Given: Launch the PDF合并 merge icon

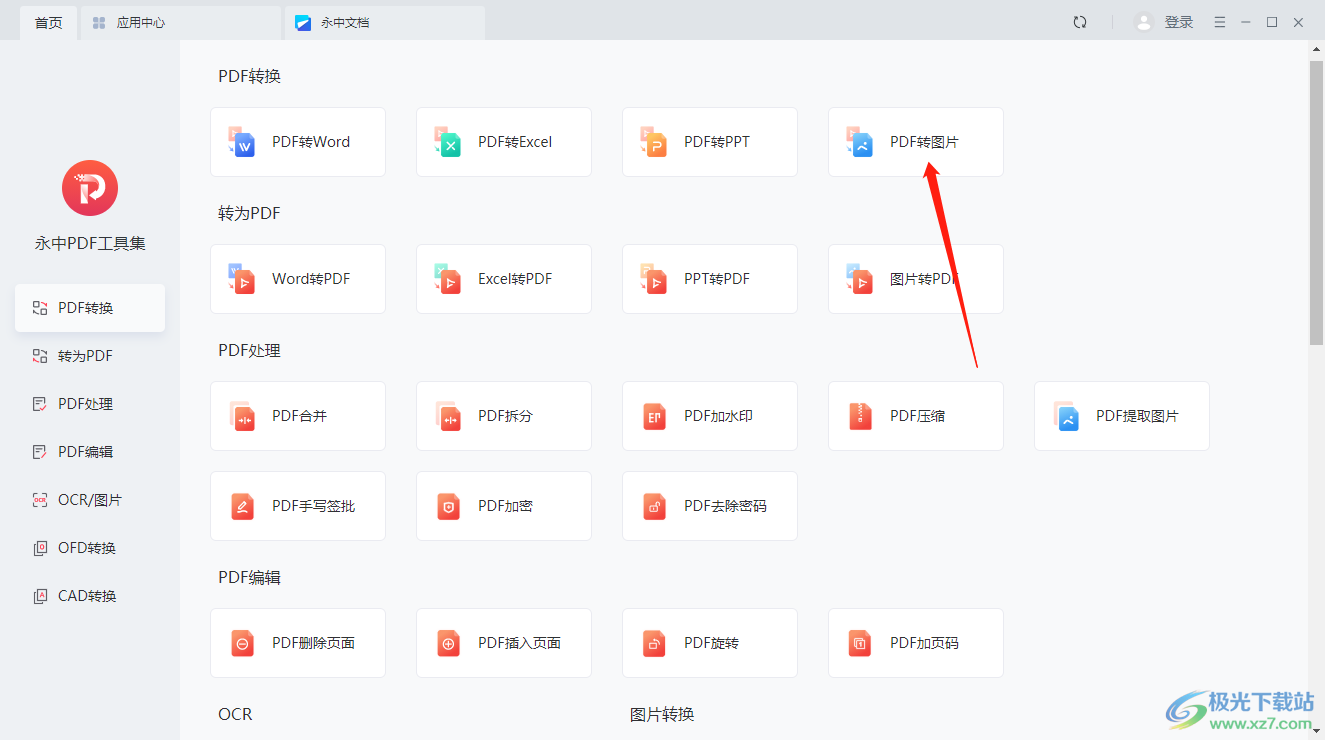Looking at the screenshot, I should click(242, 416).
